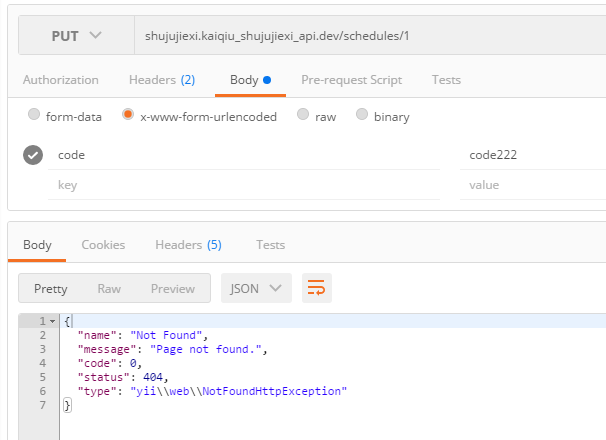Switch to response Cookies tab
606x440 pixels.
pos(103,244)
